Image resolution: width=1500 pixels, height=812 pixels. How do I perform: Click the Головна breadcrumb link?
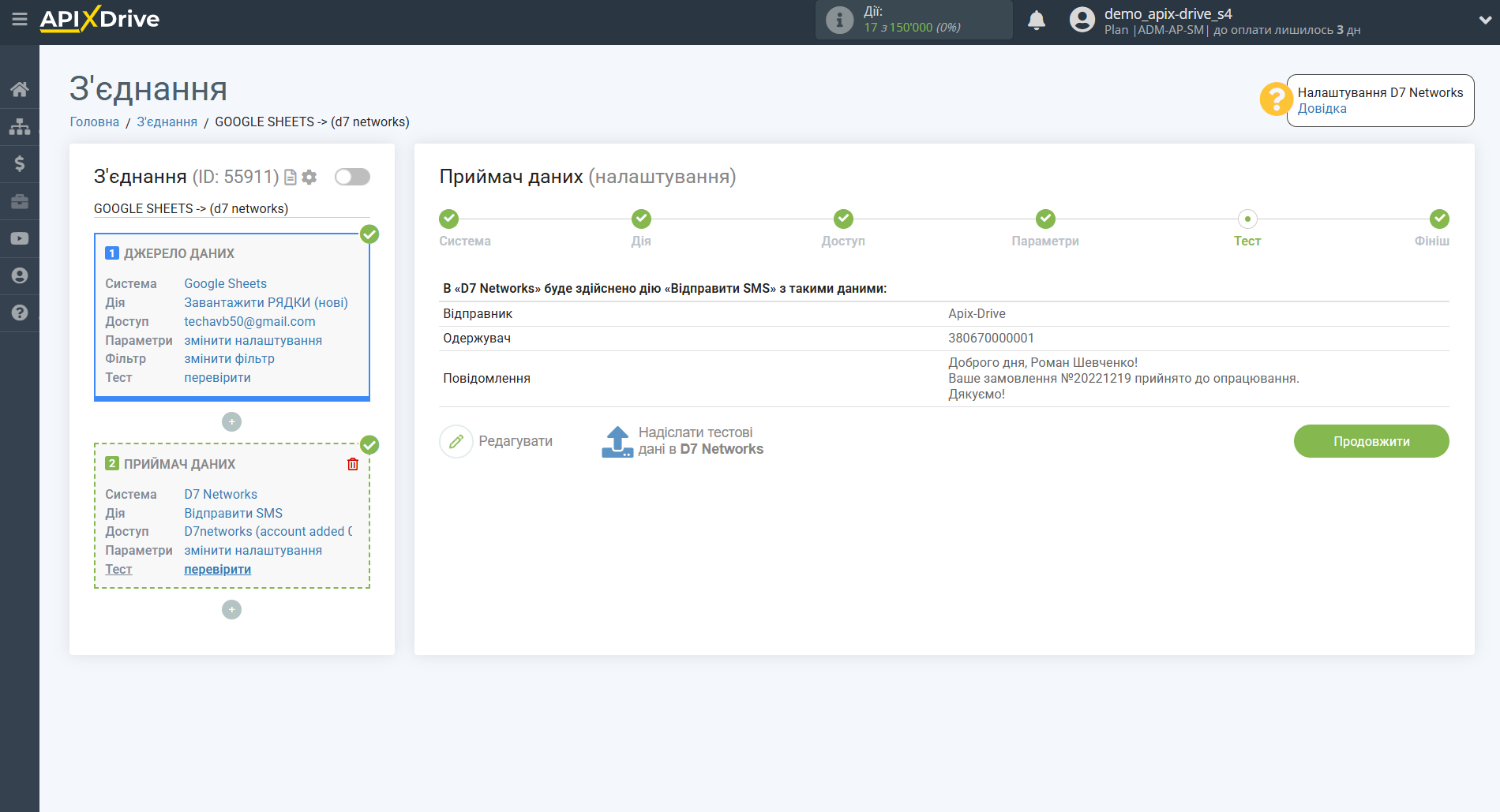pyautogui.click(x=95, y=122)
